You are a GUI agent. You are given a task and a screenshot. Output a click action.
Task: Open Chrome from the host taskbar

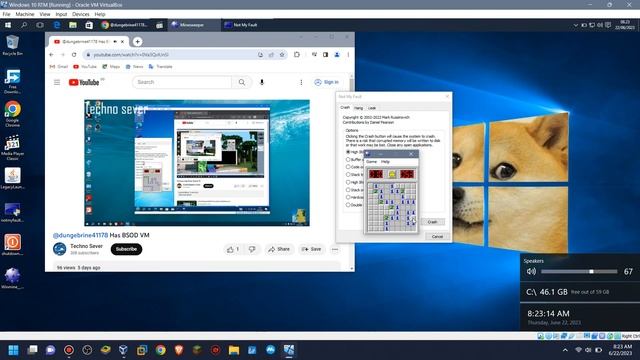pyautogui.click(x=160, y=350)
